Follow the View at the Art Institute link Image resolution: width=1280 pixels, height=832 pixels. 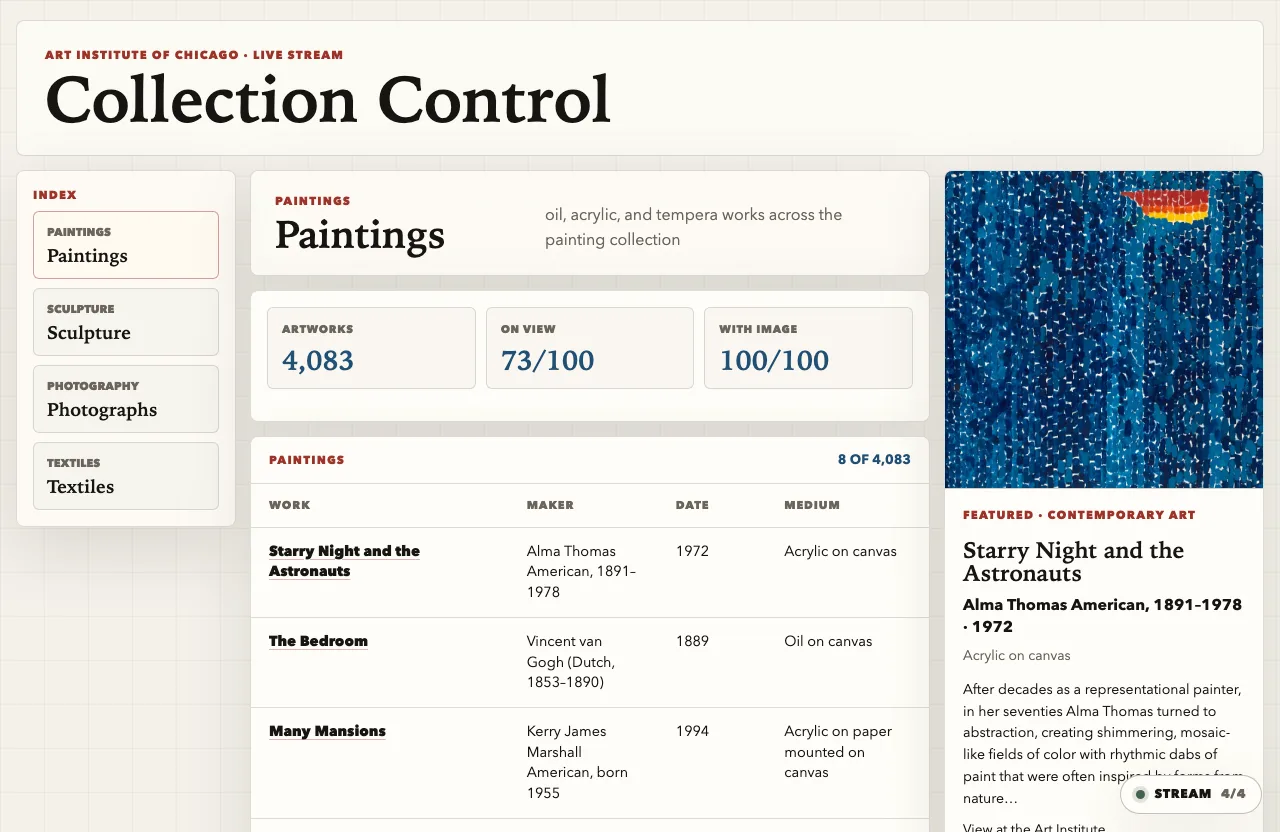tap(1034, 827)
